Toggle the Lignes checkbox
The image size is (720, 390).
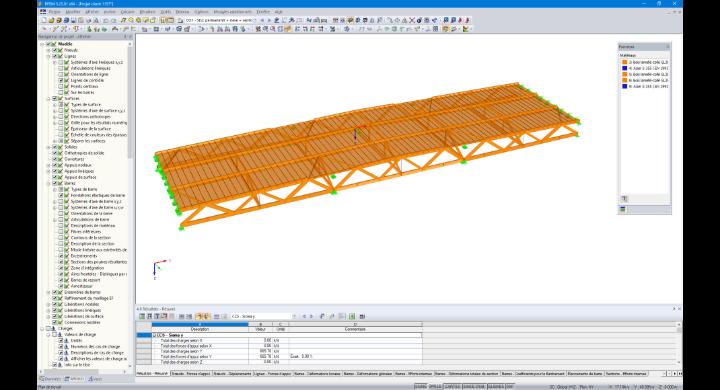(x=55, y=56)
